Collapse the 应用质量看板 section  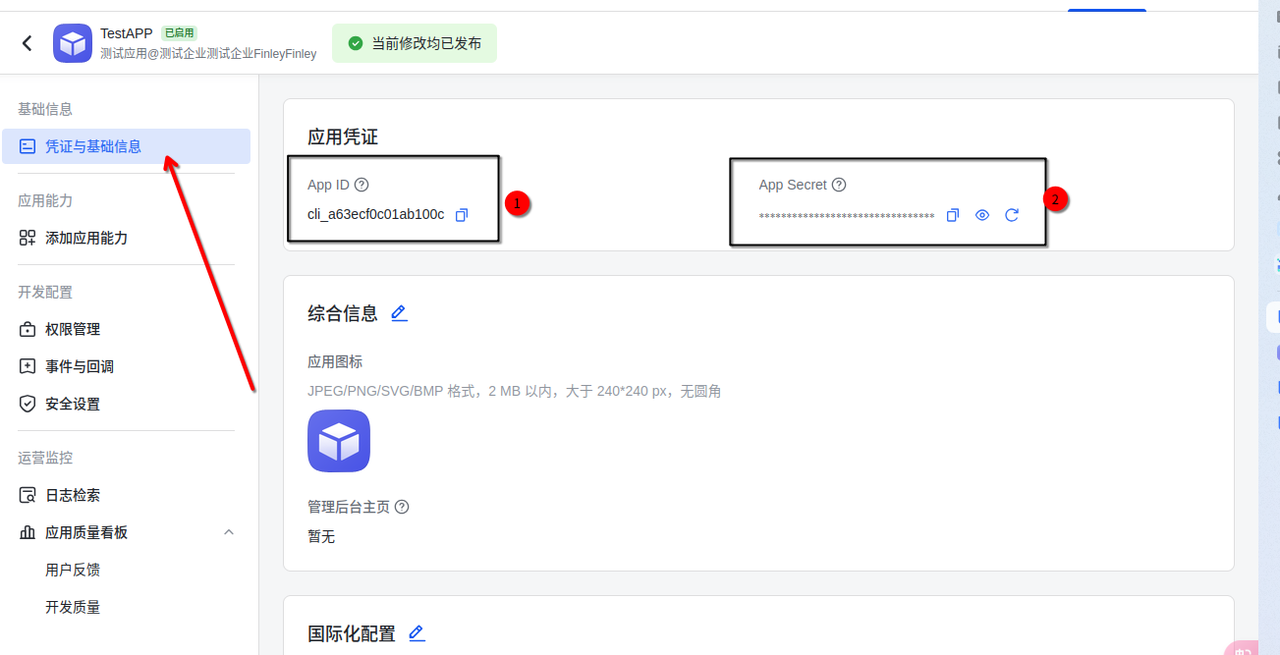coord(229,532)
